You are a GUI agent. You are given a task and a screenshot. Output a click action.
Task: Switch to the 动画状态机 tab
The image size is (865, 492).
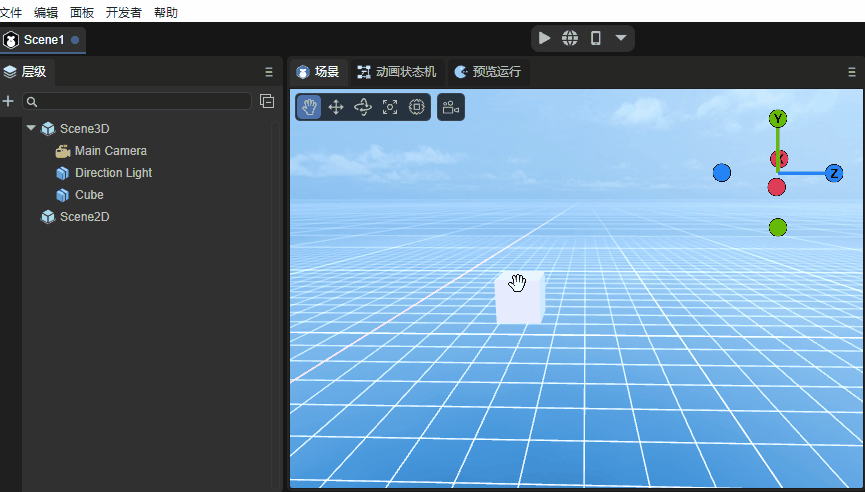pyautogui.click(x=397, y=72)
